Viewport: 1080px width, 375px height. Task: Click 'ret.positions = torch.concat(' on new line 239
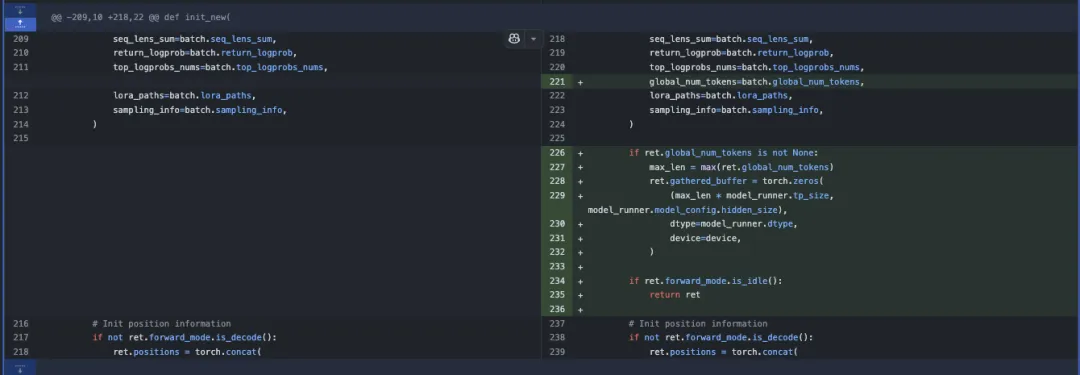(x=723, y=352)
